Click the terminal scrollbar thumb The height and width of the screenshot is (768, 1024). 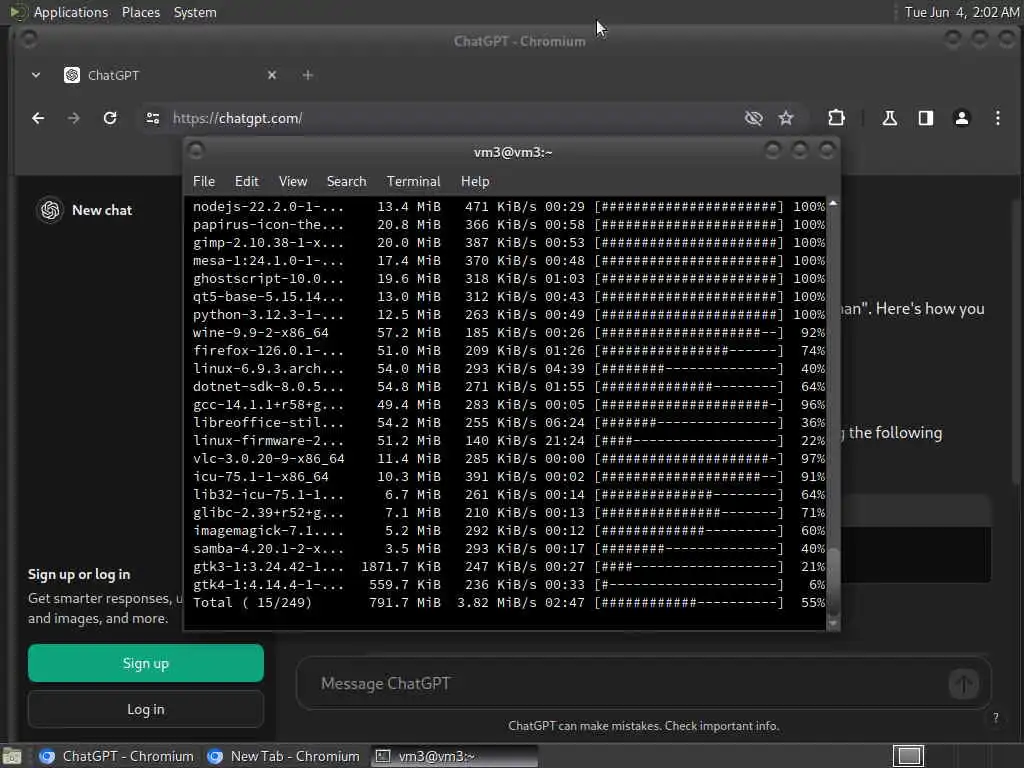833,581
